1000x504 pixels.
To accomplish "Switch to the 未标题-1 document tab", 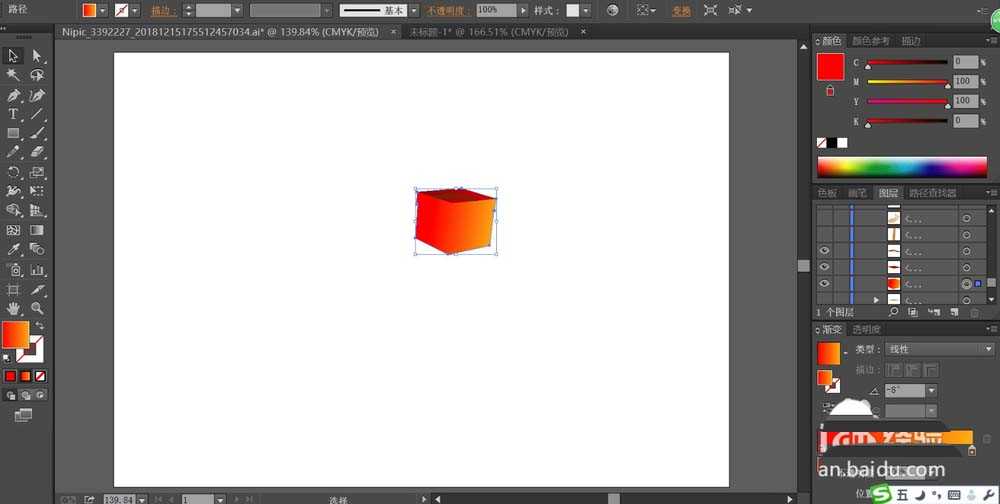I will point(488,31).
